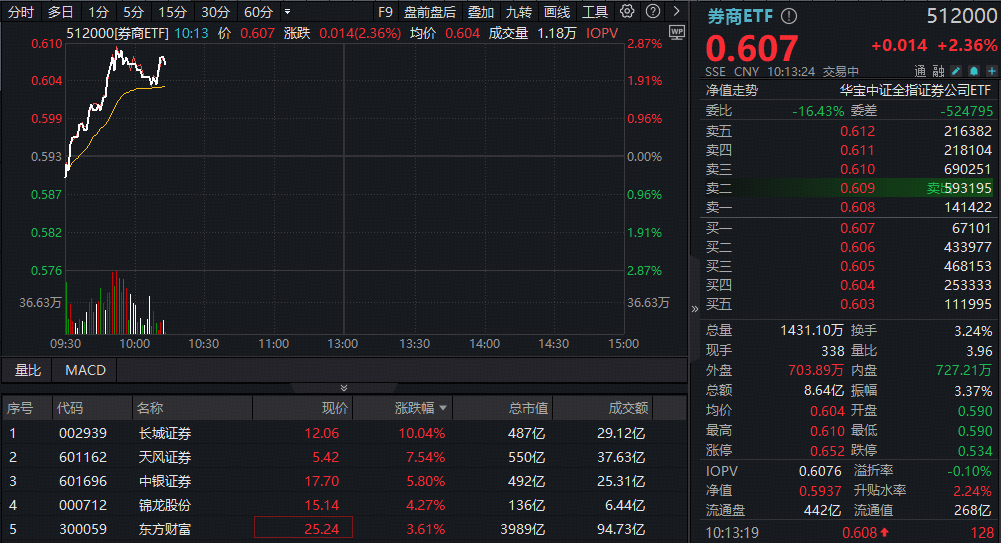Click the WP icon on chart corner
The image size is (1001, 543).
[676, 32]
